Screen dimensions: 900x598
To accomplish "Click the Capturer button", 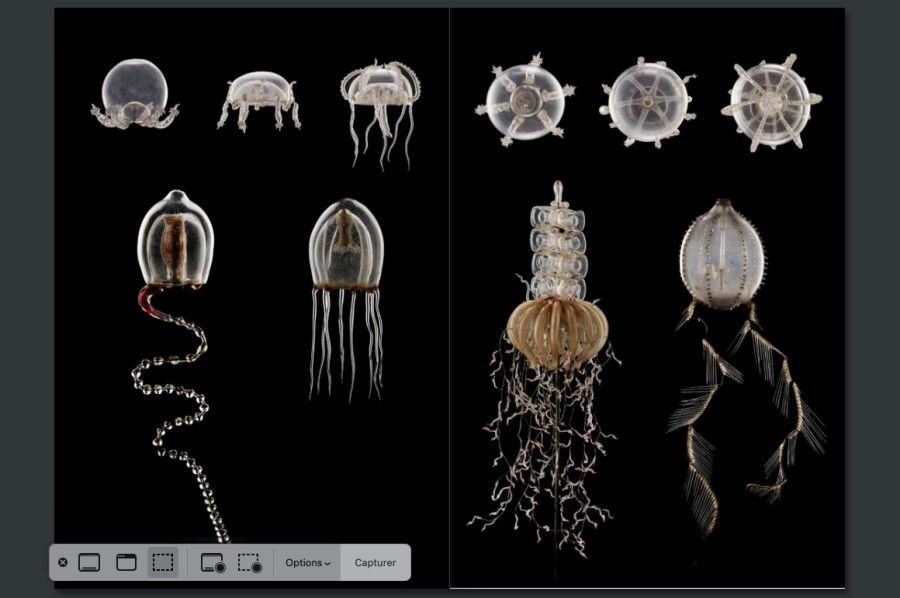I will 375,563.
